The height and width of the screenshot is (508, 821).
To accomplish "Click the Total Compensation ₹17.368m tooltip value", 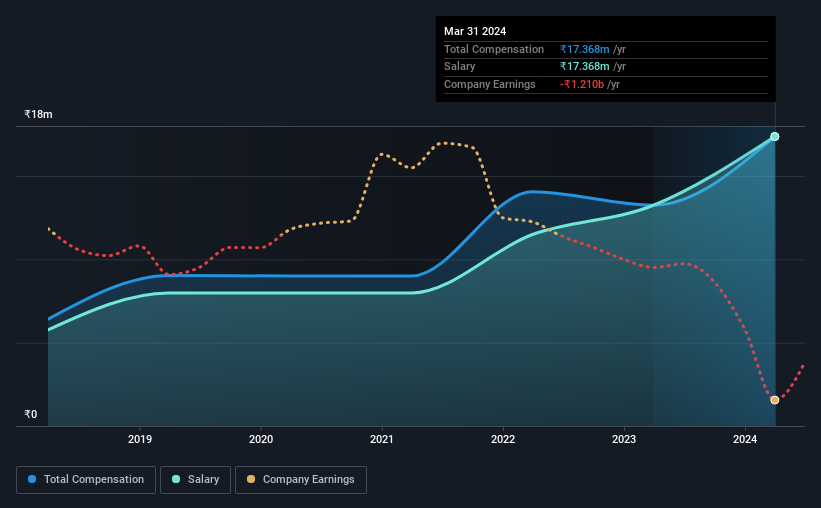I will (x=584, y=49).
